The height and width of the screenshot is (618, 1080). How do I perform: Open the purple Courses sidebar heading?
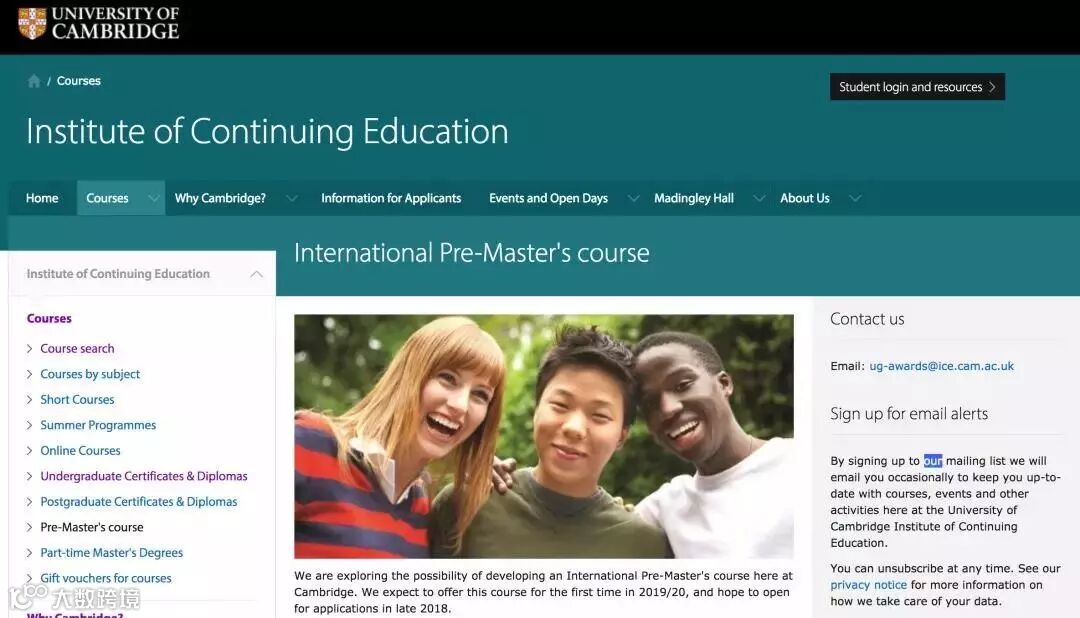click(49, 318)
